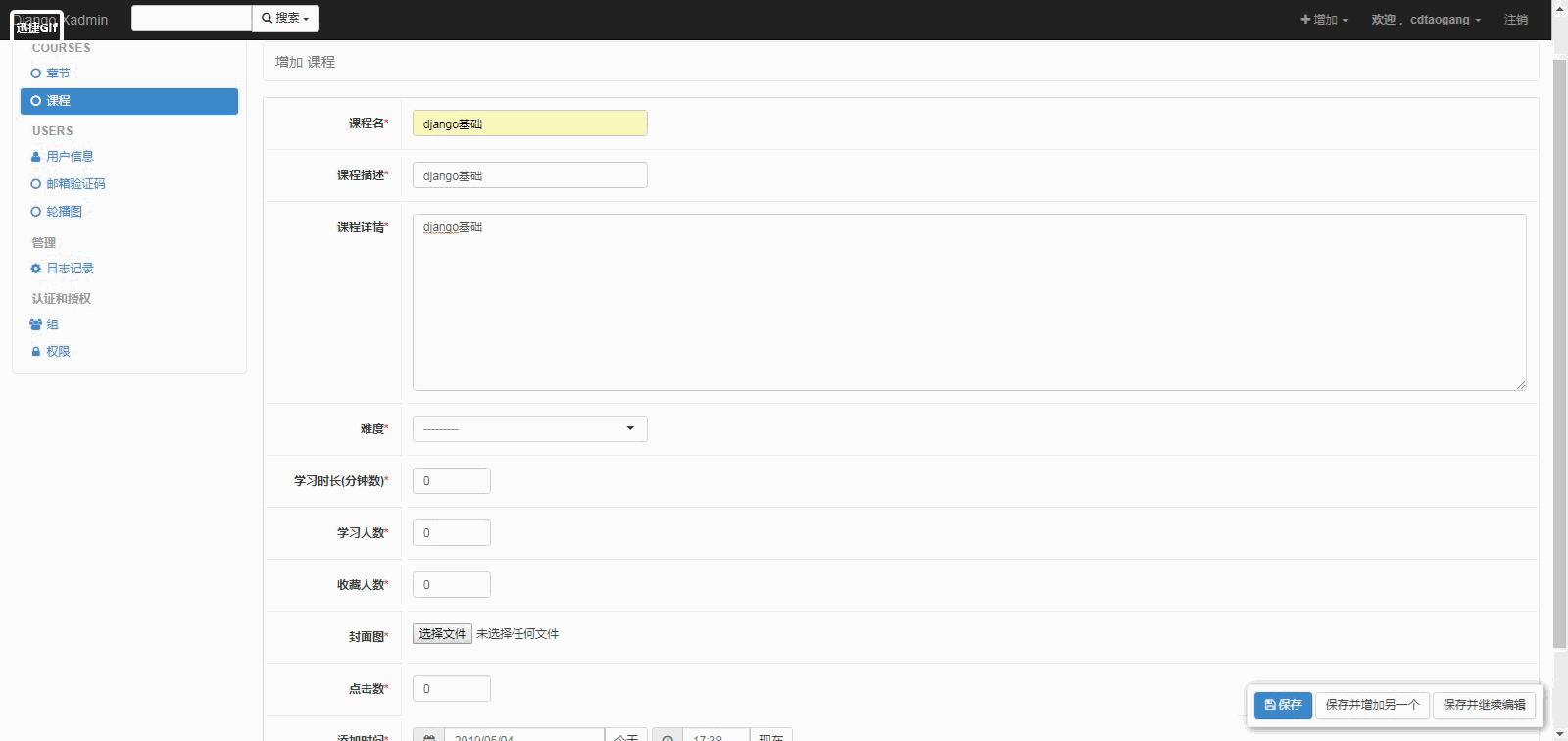The height and width of the screenshot is (741, 1568).
Task: Click the blue 保存 button
Action: pos(1283,705)
